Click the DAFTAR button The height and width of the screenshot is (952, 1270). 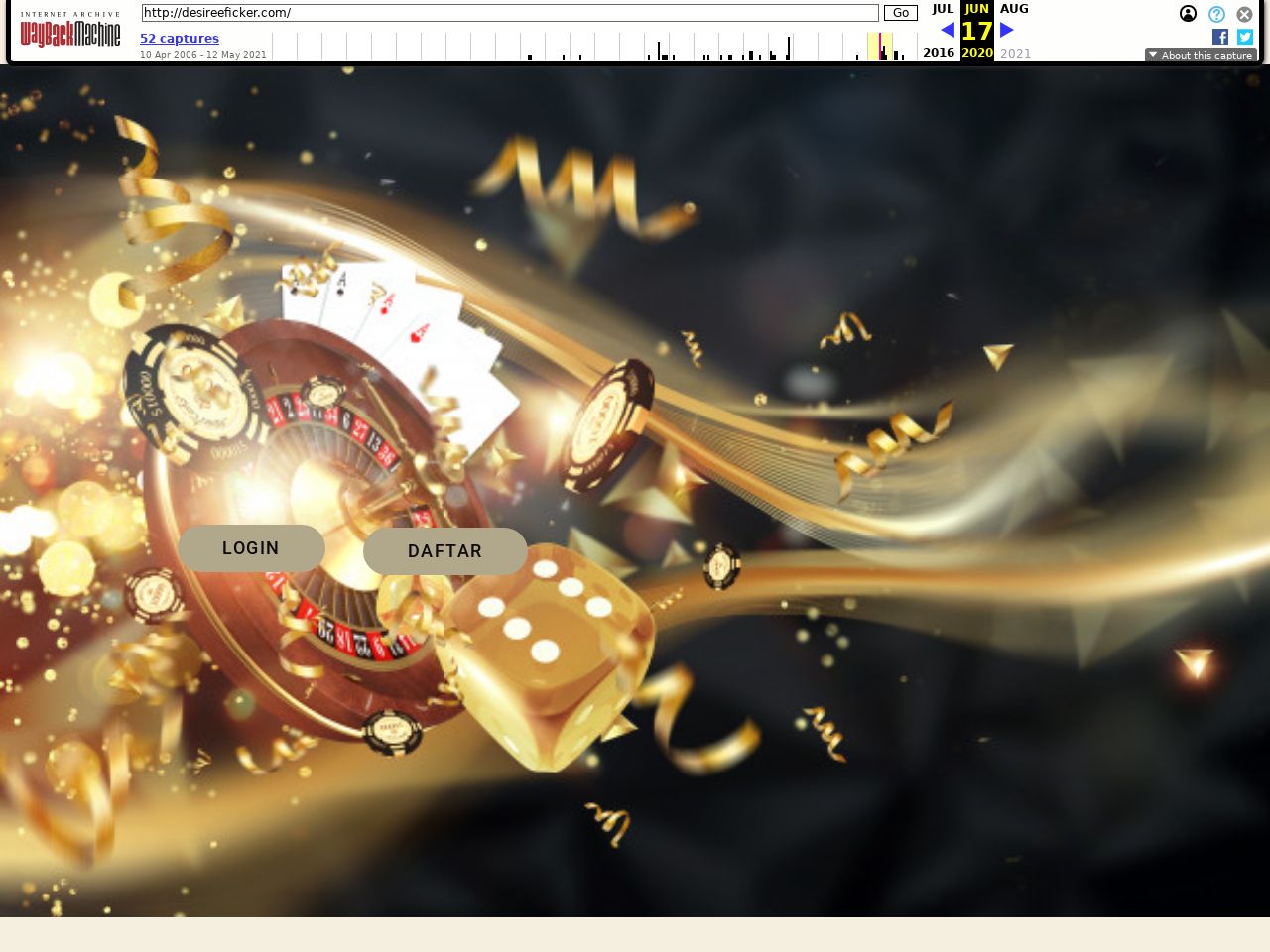pos(444,551)
